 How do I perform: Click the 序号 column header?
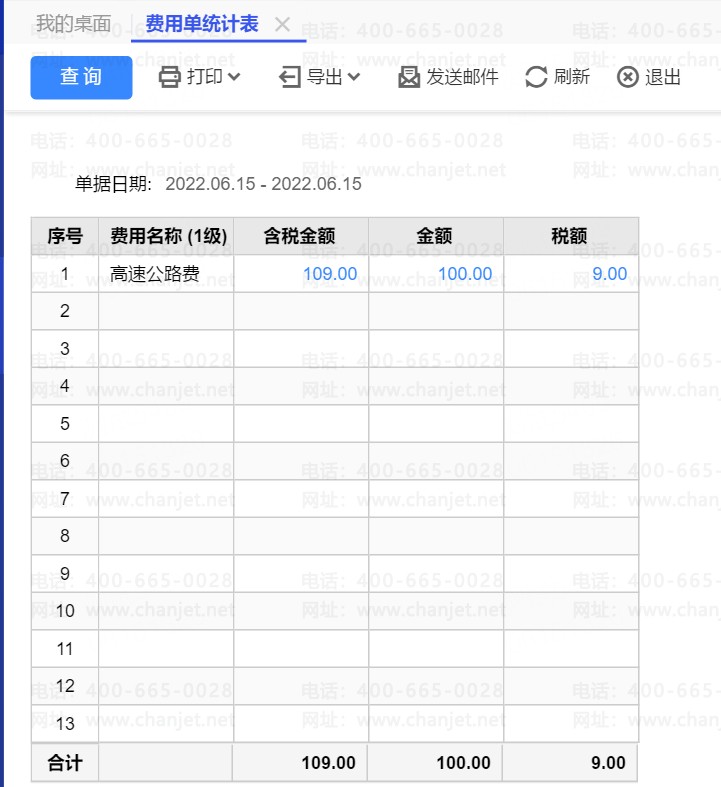(x=65, y=236)
